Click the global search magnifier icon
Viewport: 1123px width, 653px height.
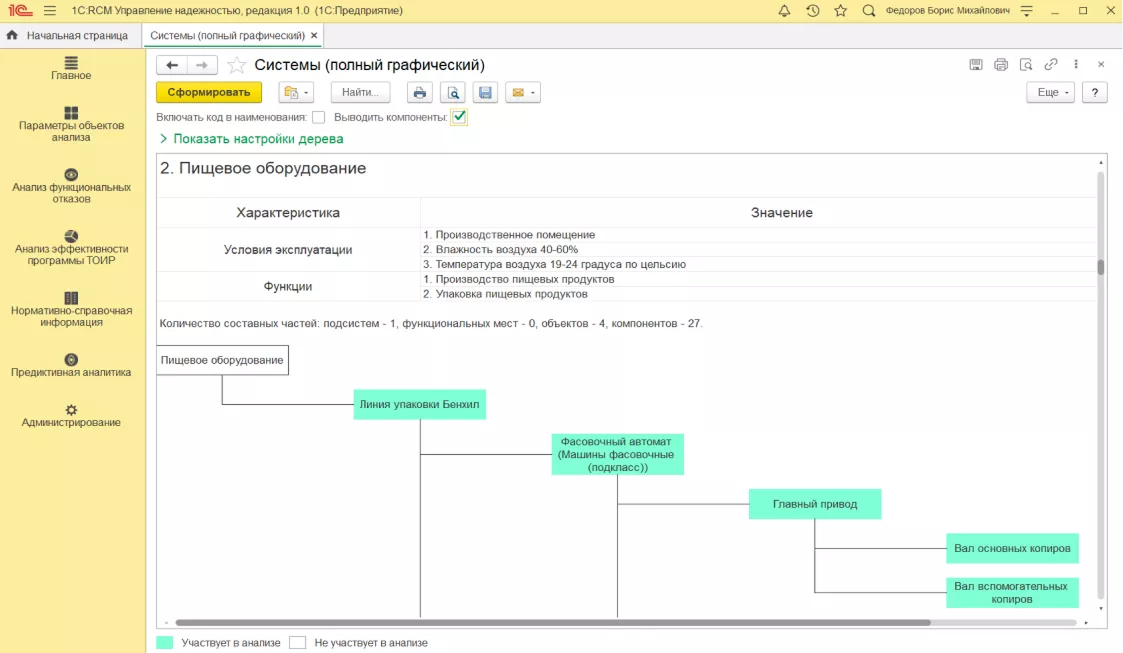coord(869,11)
